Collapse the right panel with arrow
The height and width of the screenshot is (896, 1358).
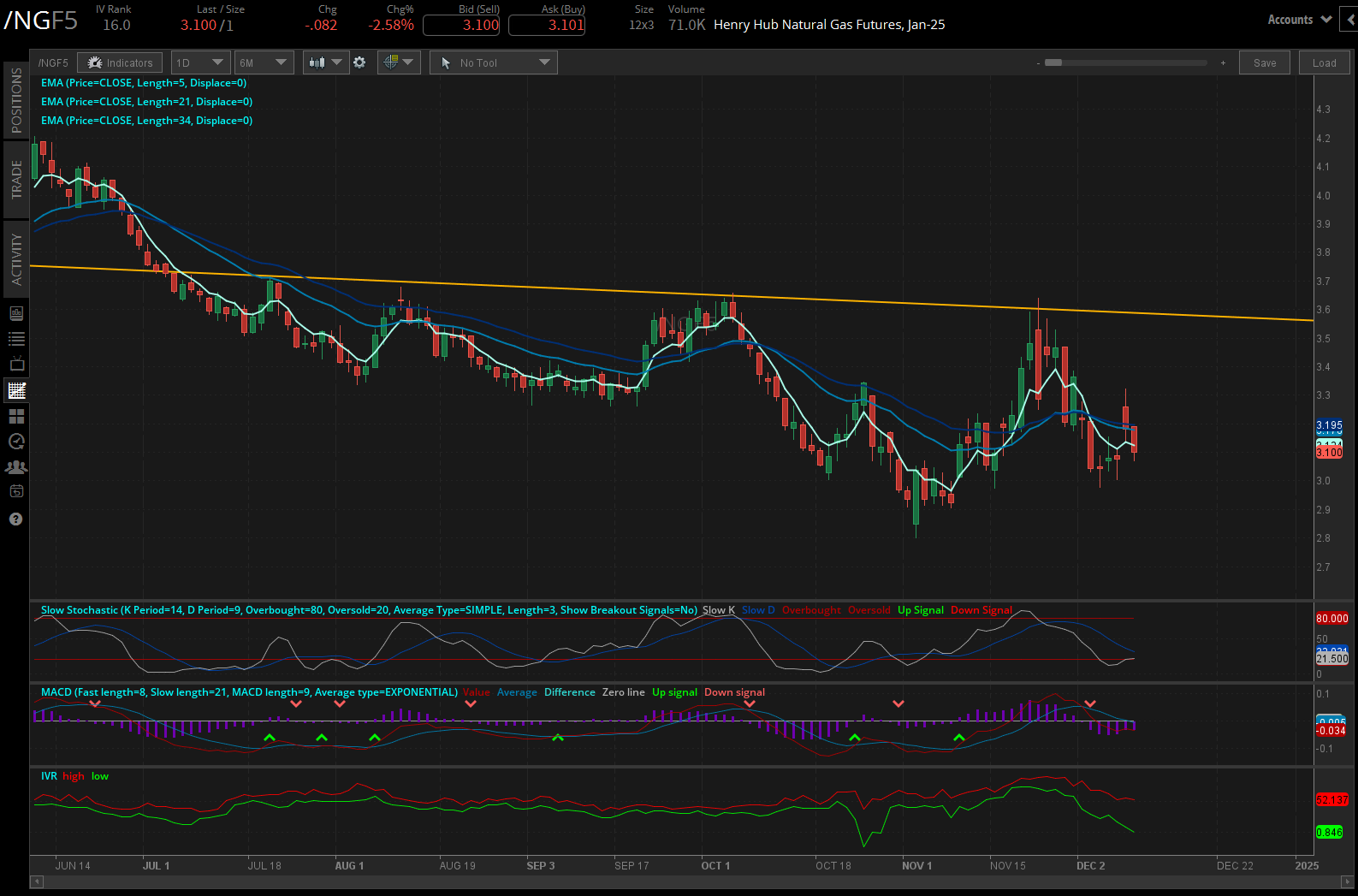click(x=1351, y=20)
